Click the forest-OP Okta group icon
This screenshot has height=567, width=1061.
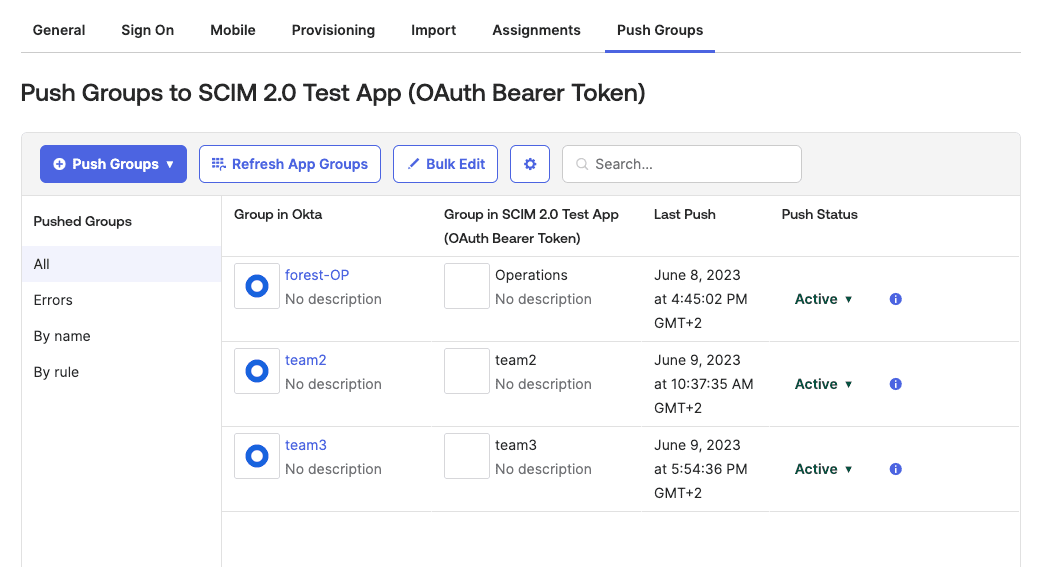(257, 287)
